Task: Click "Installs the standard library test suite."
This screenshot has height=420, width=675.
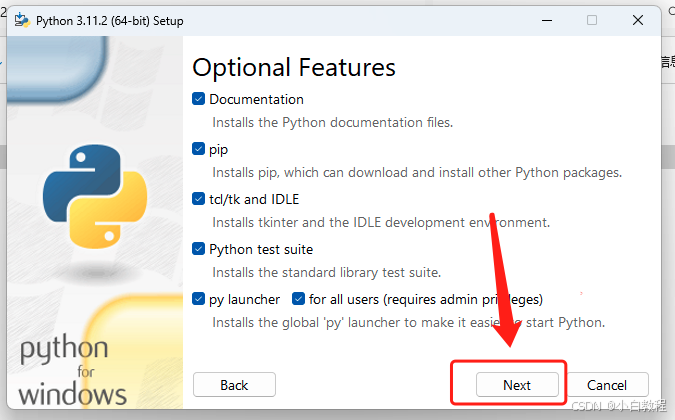Action: (x=327, y=272)
